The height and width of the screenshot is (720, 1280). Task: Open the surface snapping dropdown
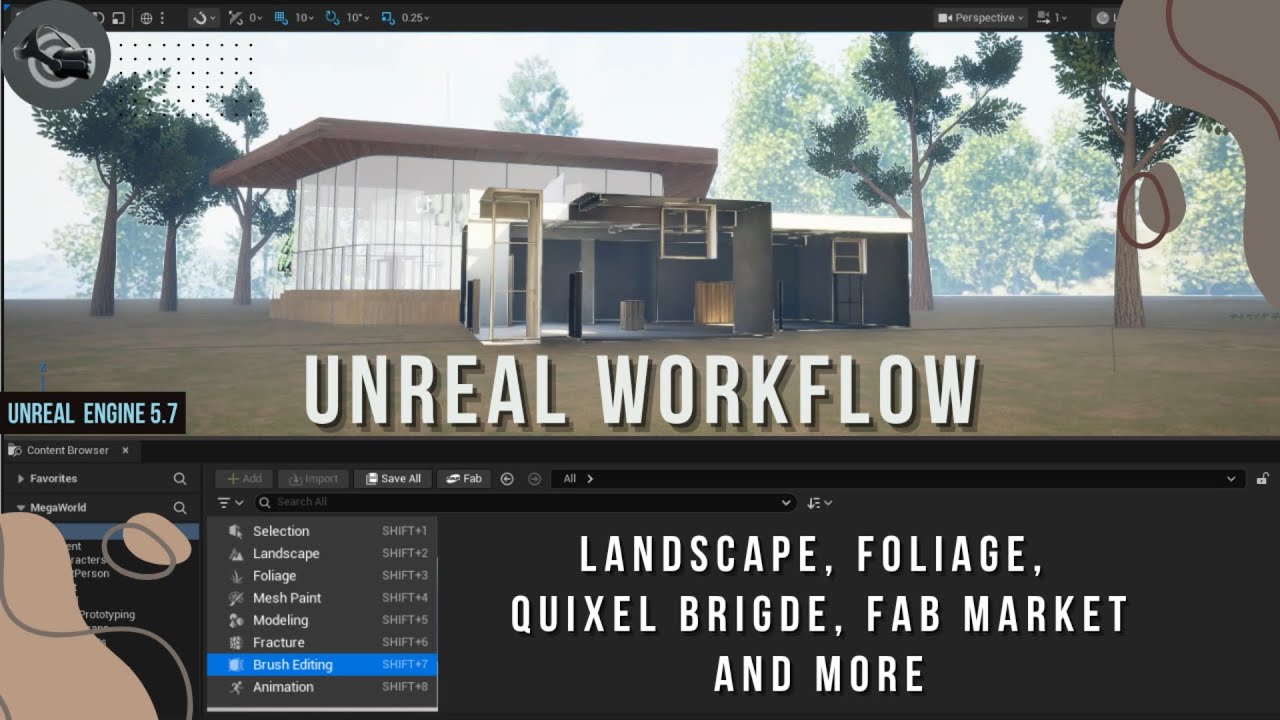tap(203, 18)
